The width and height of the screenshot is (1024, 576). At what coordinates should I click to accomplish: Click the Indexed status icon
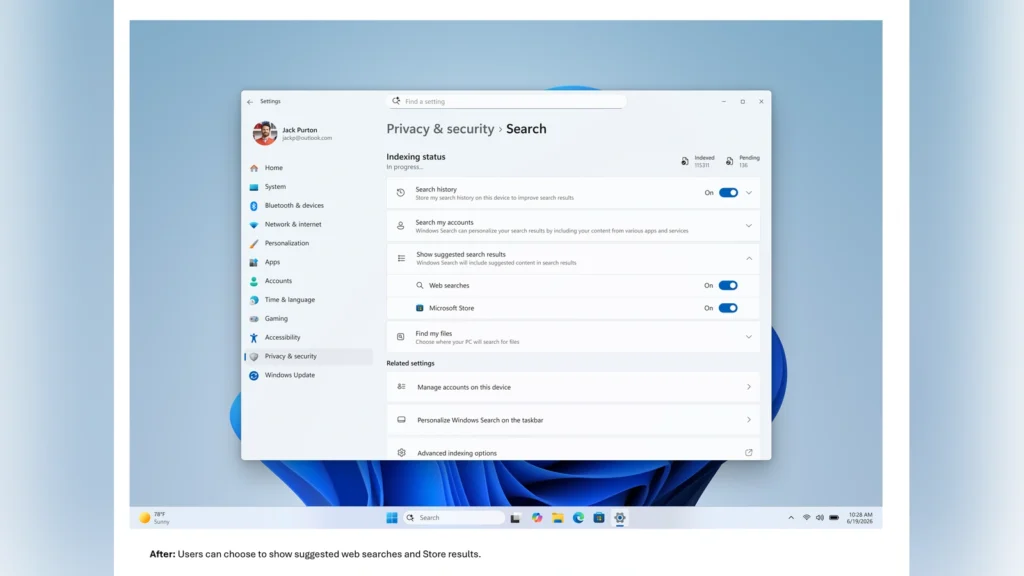684,161
